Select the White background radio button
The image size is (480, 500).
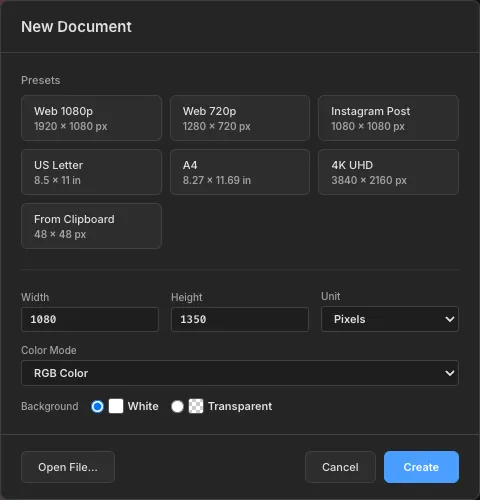(97, 406)
